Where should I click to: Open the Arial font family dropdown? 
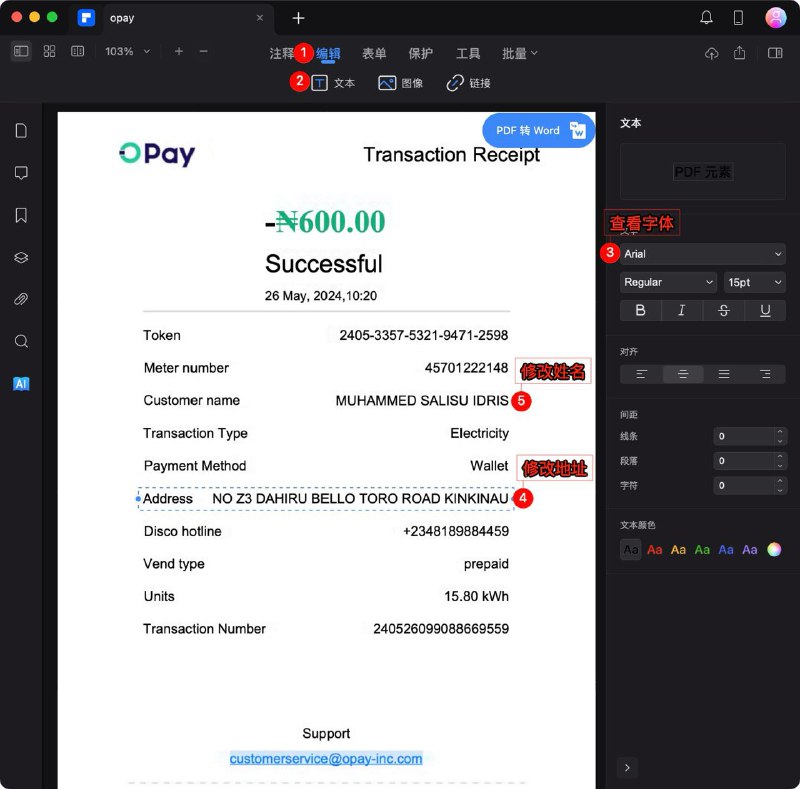tap(701, 254)
